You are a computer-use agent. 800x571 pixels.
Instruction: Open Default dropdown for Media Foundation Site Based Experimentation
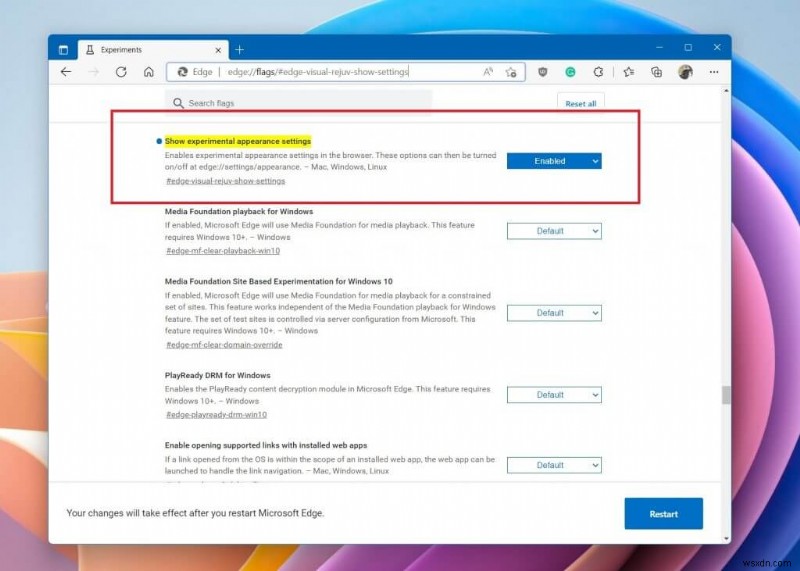click(554, 313)
